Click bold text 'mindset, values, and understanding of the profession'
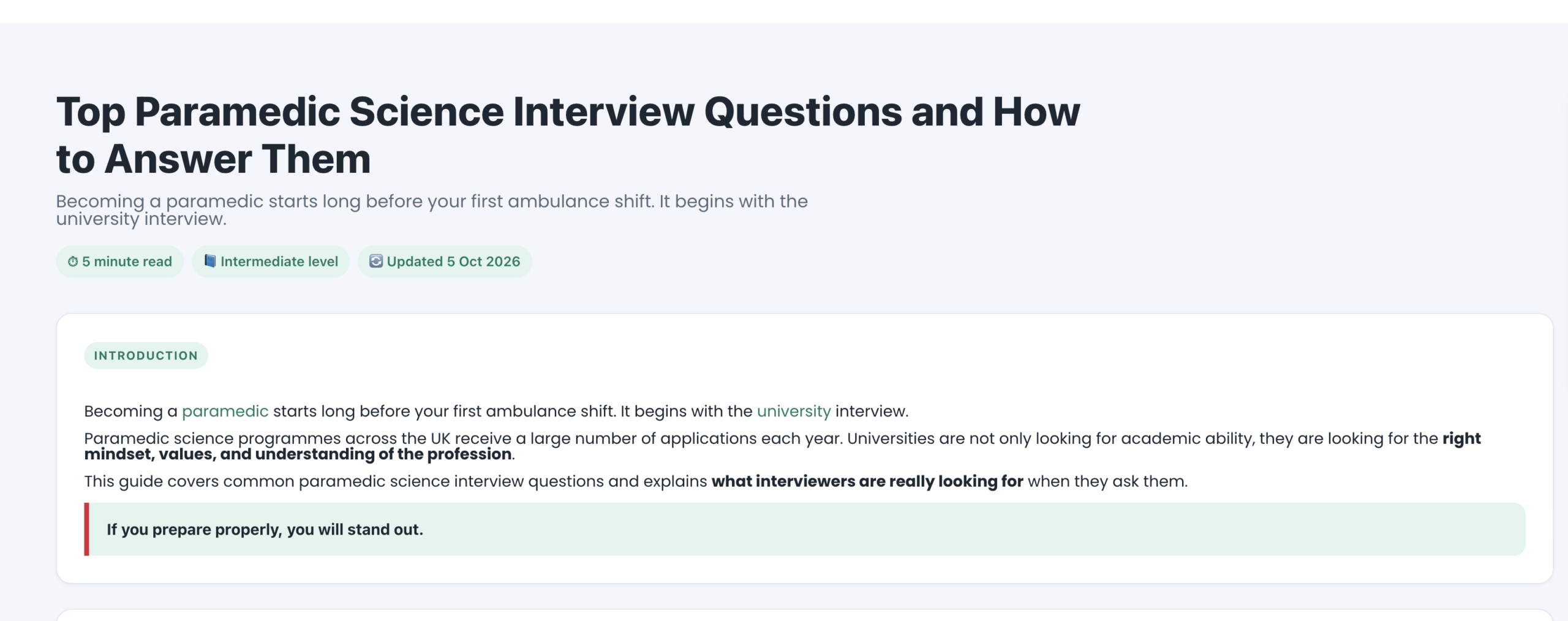This screenshot has height=621, width=1568. click(298, 454)
